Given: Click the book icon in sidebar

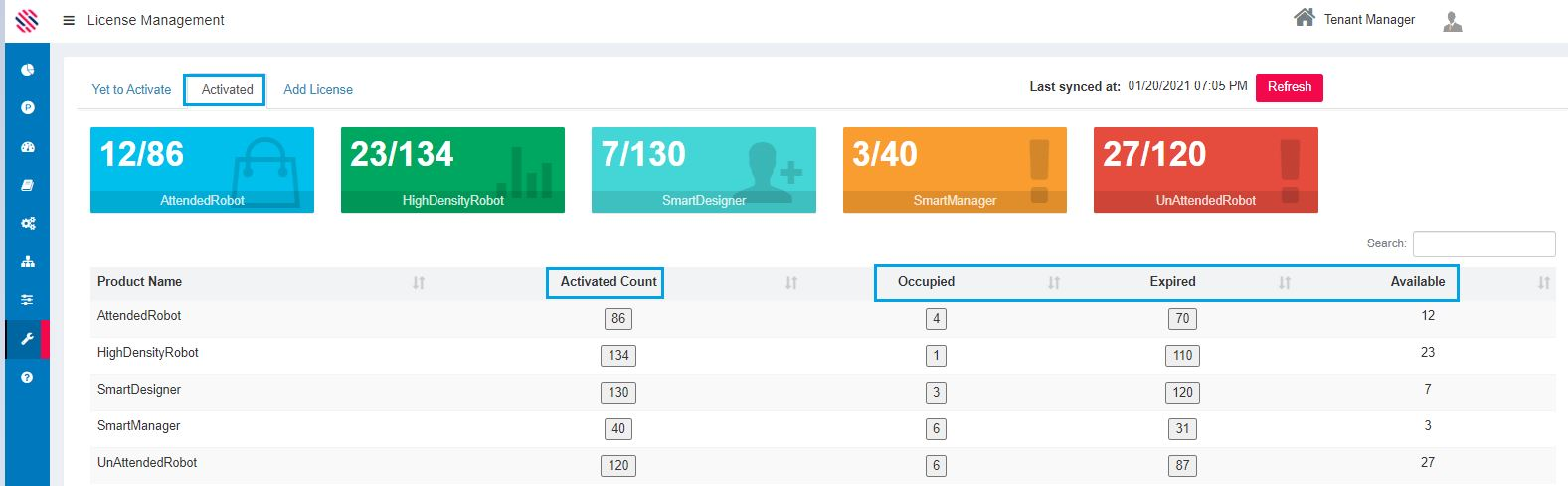Looking at the screenshot, I should pyautogui.click(x=28, y=185).
